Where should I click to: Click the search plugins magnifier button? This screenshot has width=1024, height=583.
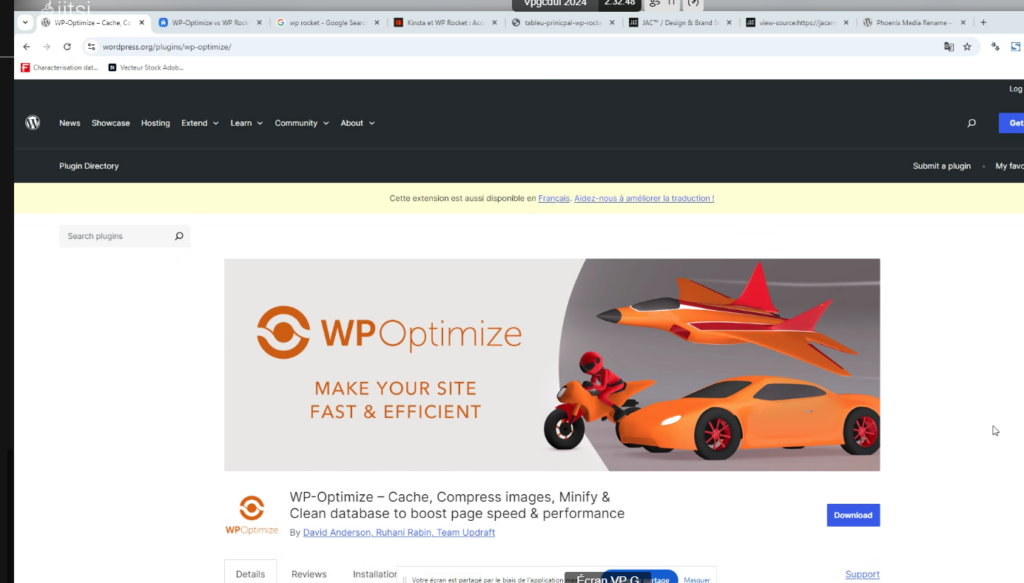tap(179, 236)
